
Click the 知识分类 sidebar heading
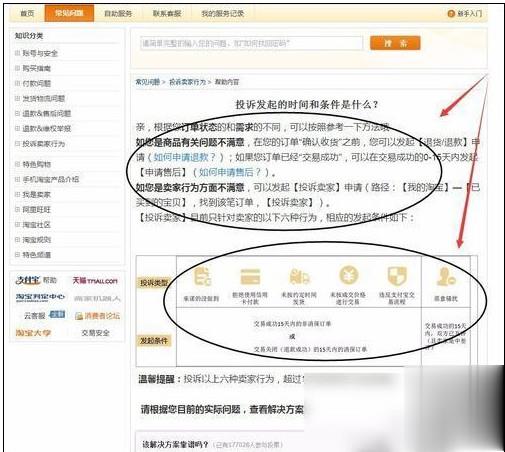point(29,36)
